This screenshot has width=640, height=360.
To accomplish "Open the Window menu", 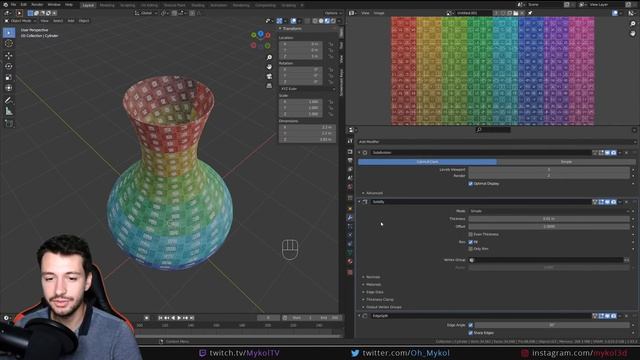I will click(x=54, y=4).
